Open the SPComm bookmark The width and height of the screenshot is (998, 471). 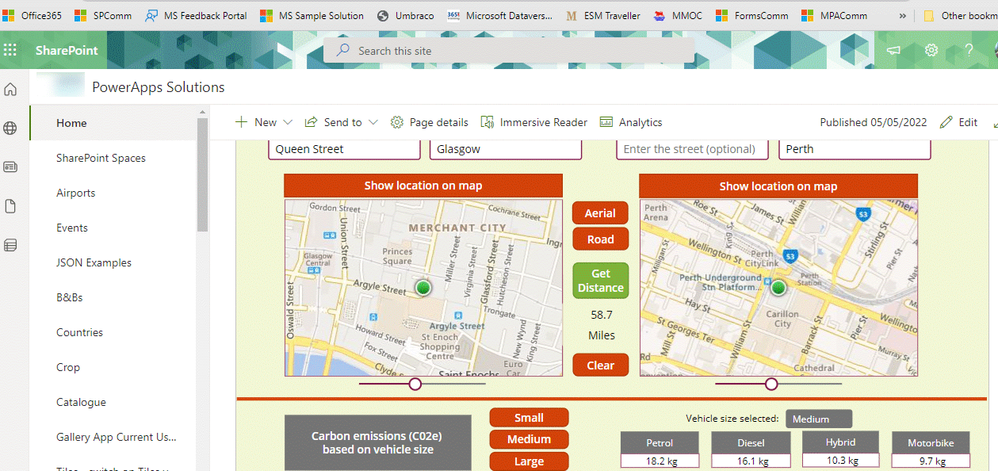click(x=103, y=15)
